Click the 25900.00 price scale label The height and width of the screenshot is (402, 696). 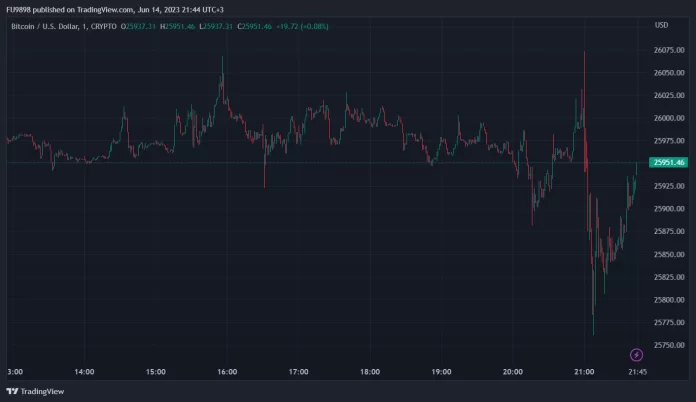668,209
